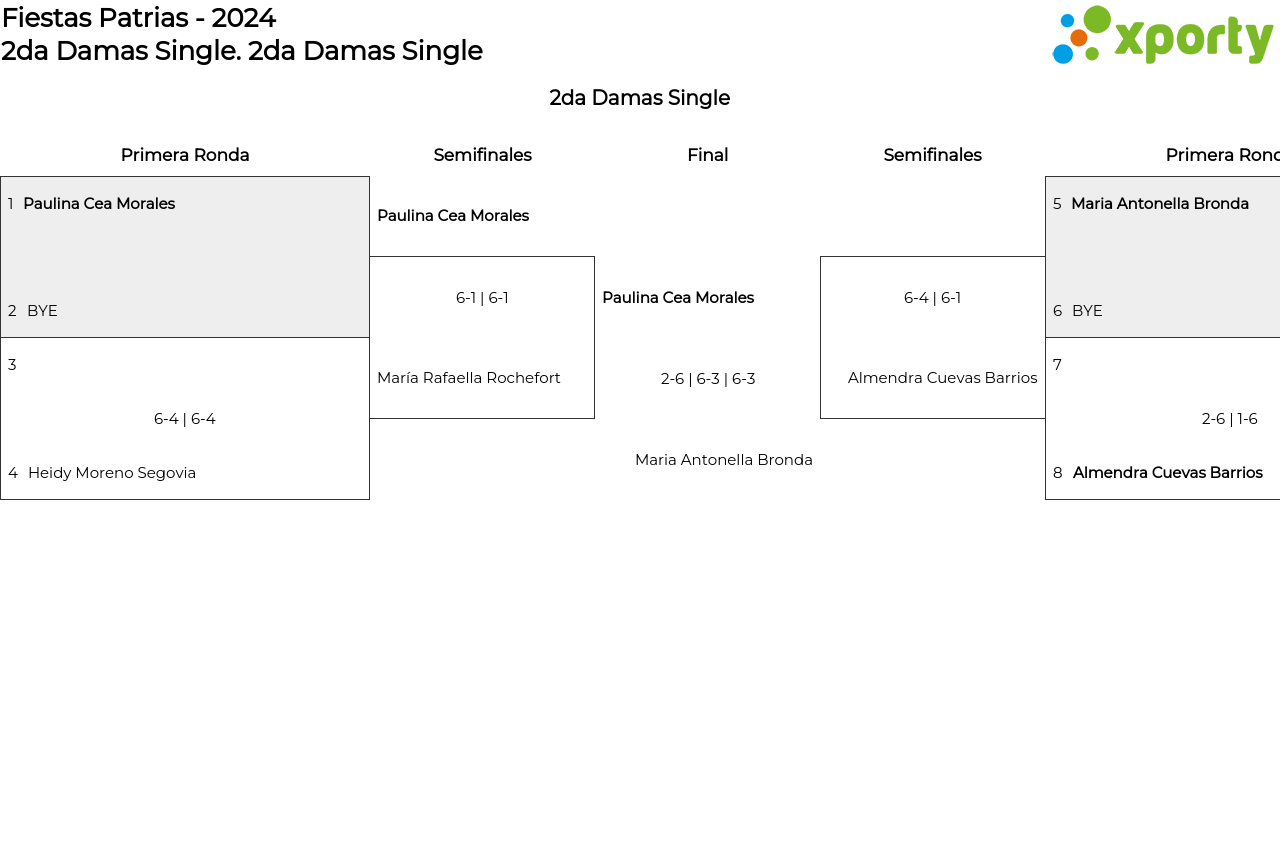Select the Final column header
Image resolution: width=1280 pixels, height=863 pixels.
point(707,155)
